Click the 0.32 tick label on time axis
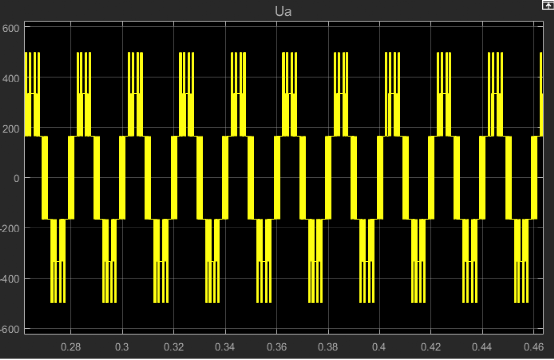554x360 pixels. 173,347
